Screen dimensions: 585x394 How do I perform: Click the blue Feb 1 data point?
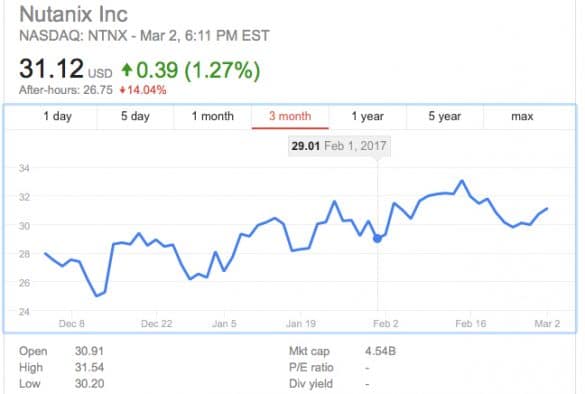point(377,238)
